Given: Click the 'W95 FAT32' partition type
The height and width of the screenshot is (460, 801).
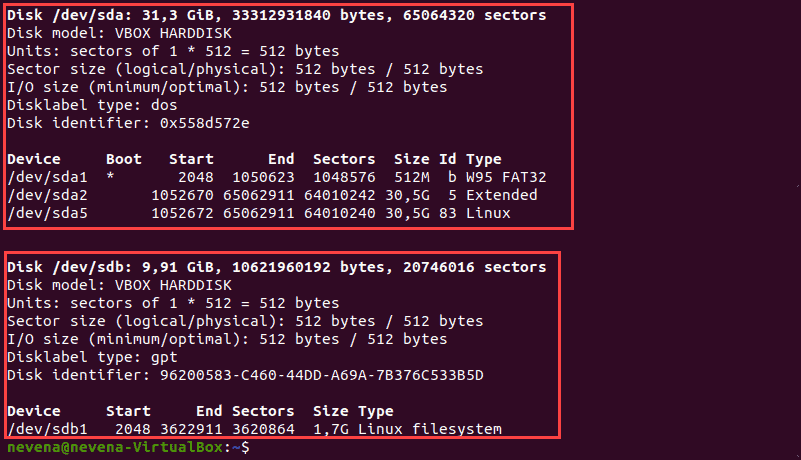Looking at the screenshot, I should (506, 177).
